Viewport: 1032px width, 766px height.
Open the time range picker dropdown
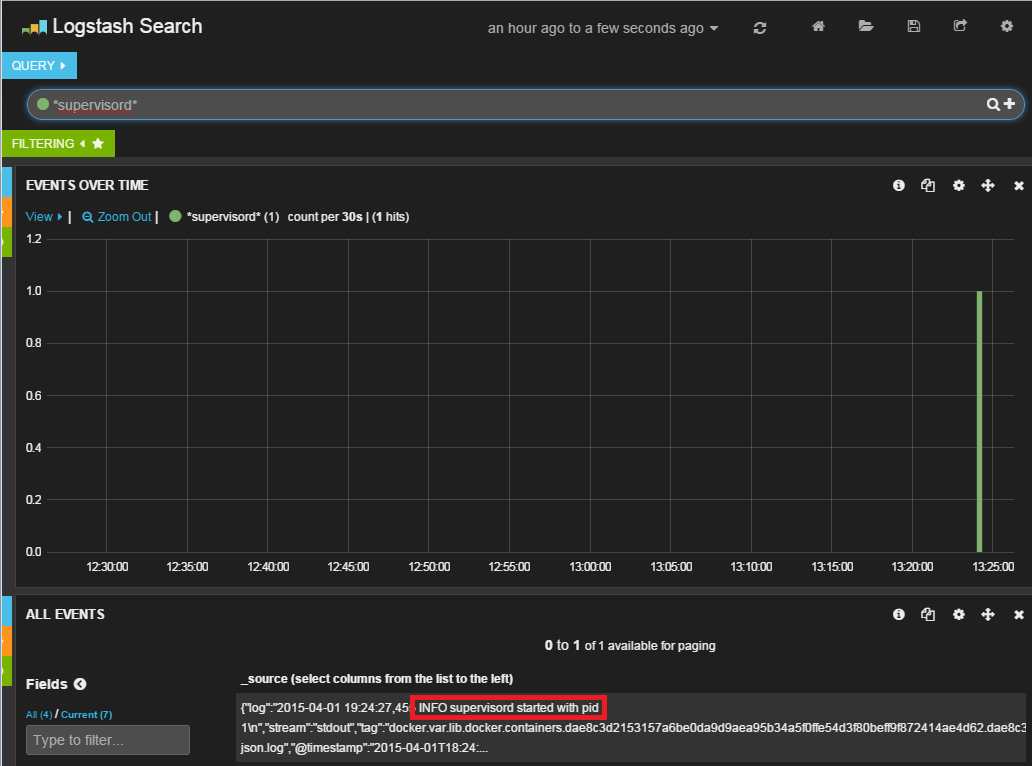pyautogui.click(x=603, y=28)
